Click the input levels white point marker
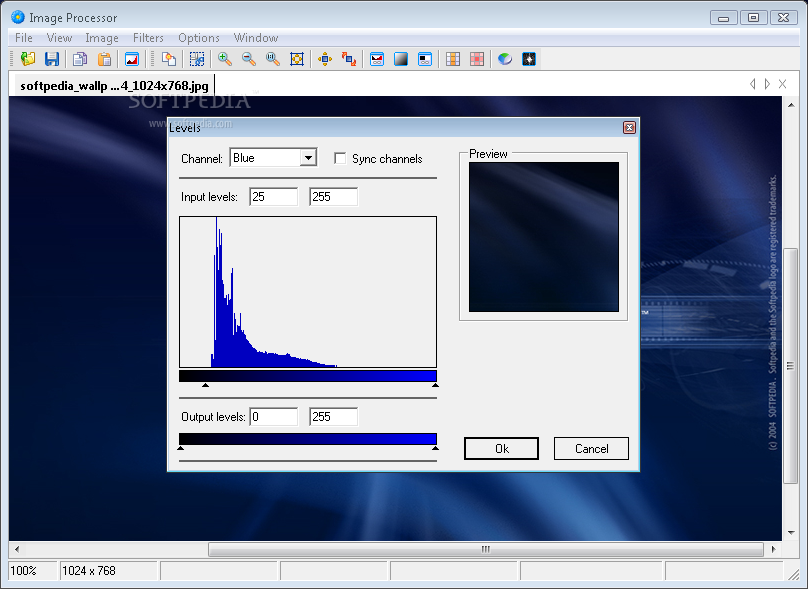808x589 pixels. click(435, 385)
